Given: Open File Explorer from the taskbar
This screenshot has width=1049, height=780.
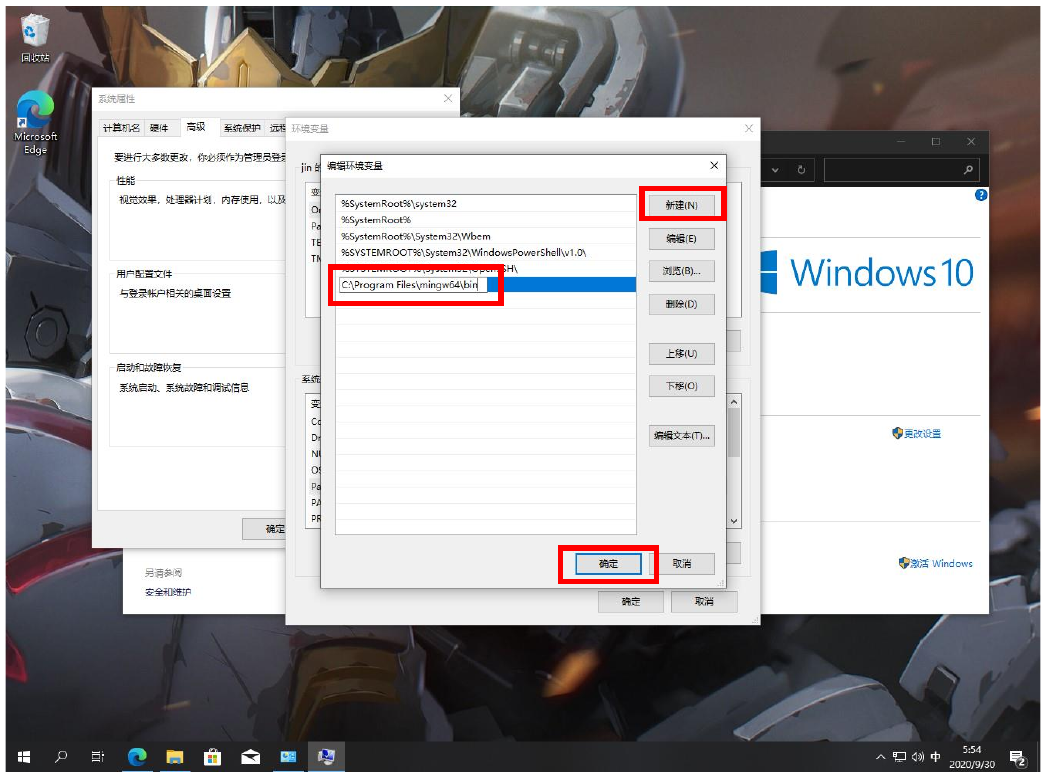Looking at the screenshot, I should tap(174, 757).
